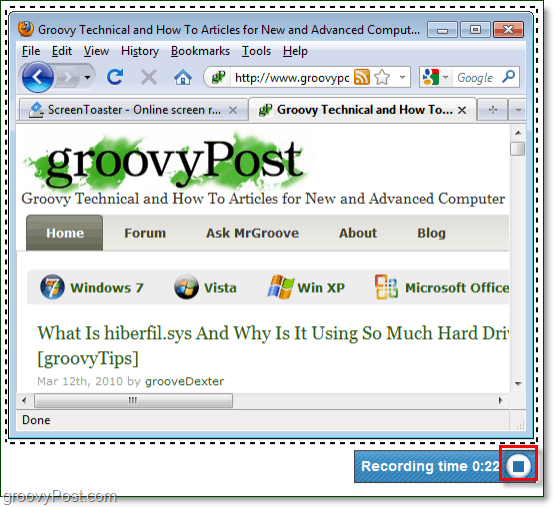Click the Microsoft Office logo icon
This screenshot has width=554, height=507.
pos(386,287)
